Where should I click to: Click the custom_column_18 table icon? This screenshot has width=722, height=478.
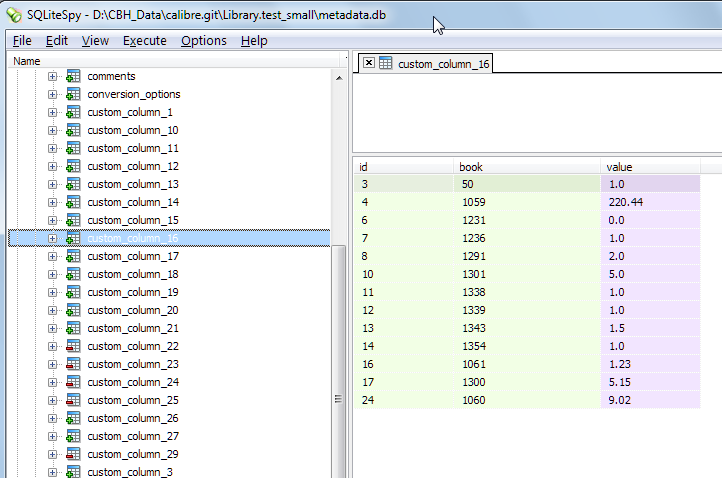pyautogui.click(x=73, y=274)
